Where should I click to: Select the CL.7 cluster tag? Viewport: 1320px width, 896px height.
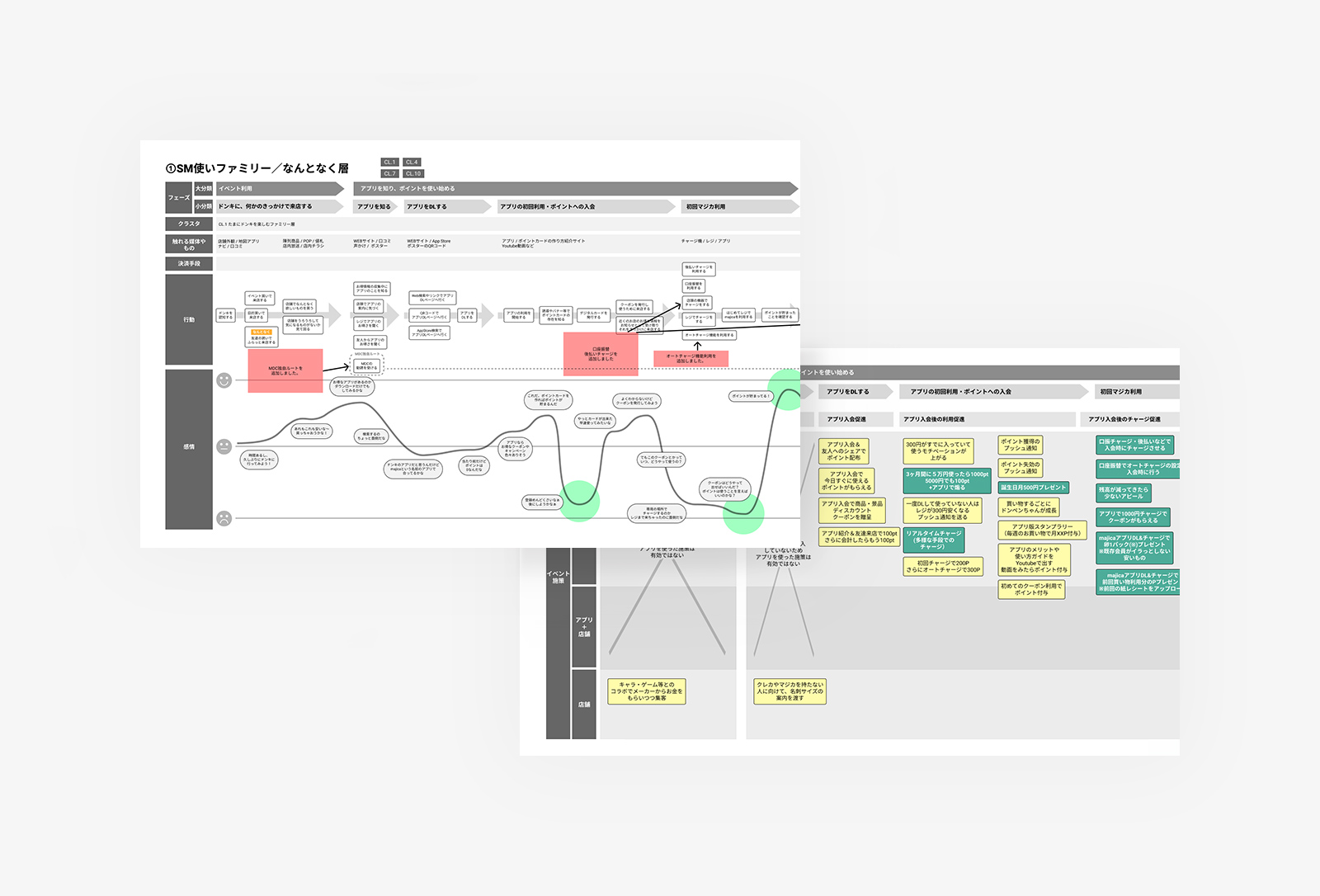pos(389,173)
